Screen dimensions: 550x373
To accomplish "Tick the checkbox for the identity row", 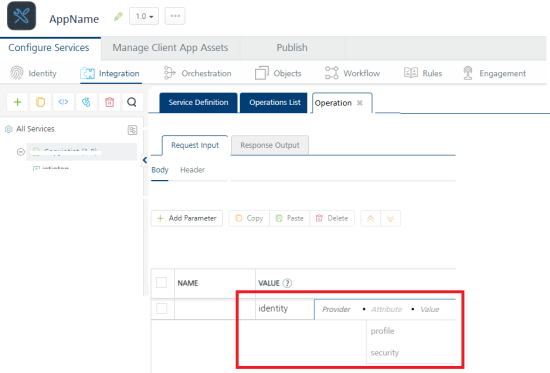I will [161, 308].
